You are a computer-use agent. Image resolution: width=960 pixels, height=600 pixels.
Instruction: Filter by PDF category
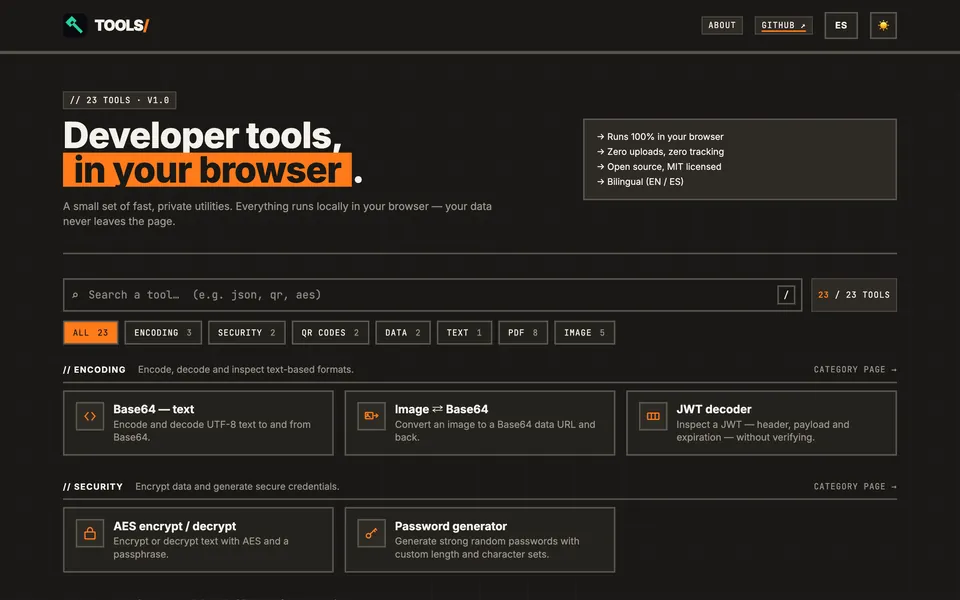pos(523,332)
